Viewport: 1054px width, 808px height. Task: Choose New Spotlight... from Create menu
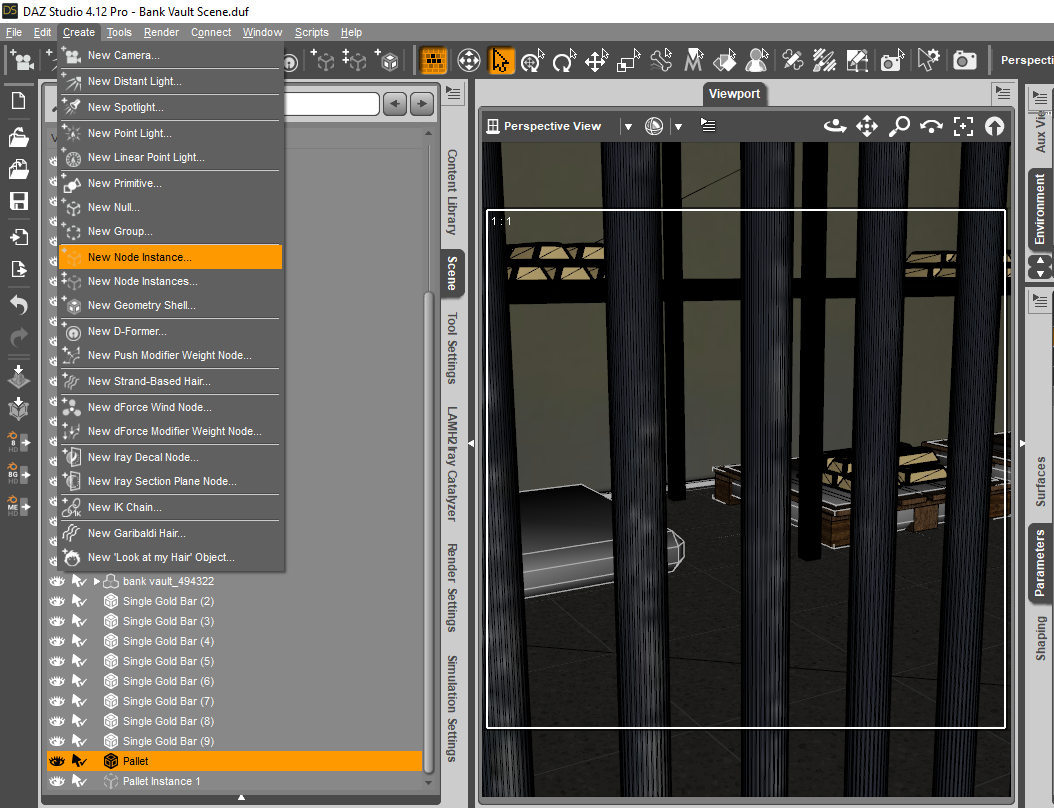click(171, 107)
